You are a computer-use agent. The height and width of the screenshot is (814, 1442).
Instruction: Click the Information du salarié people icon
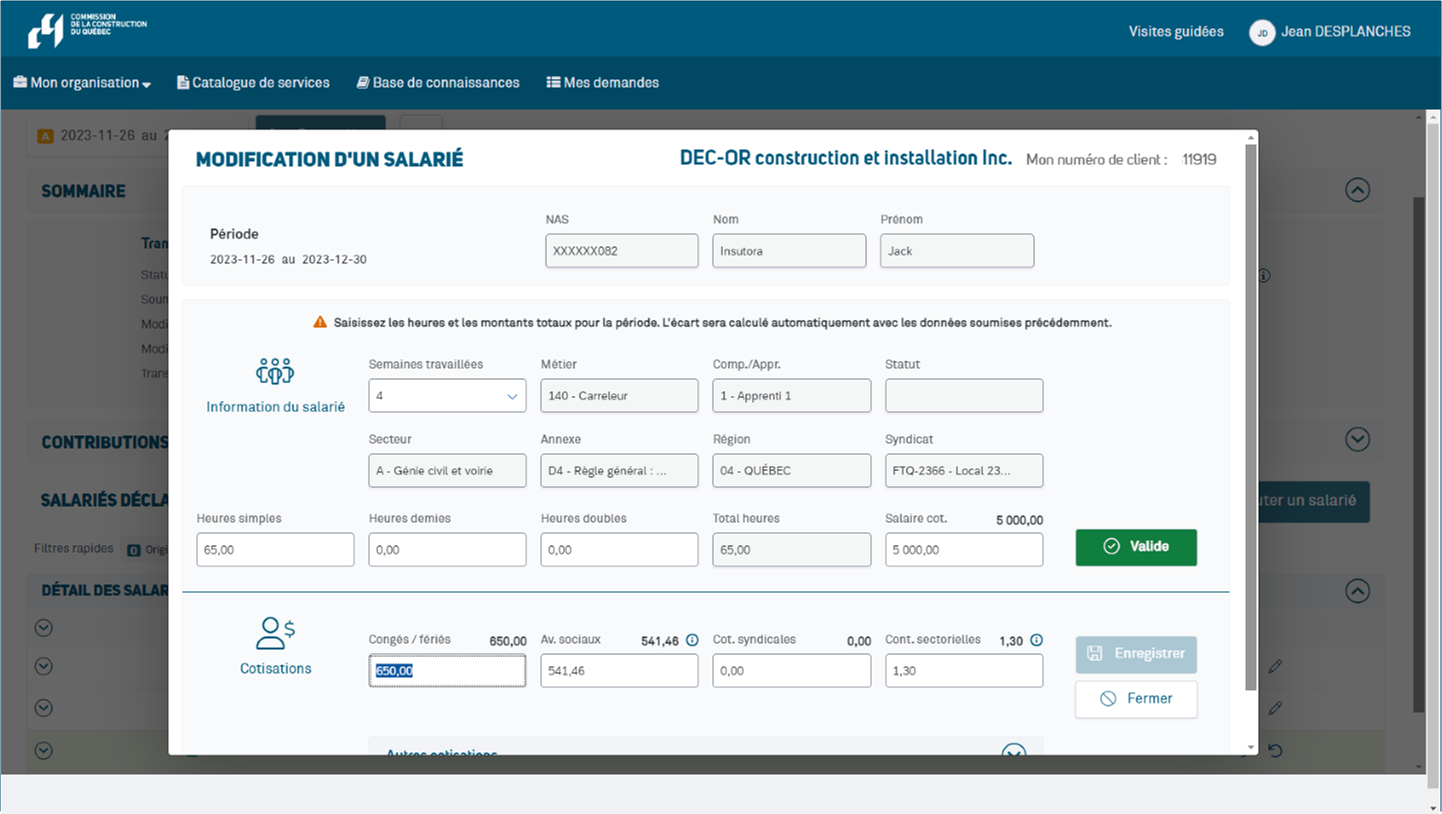[x=275, y=372]
